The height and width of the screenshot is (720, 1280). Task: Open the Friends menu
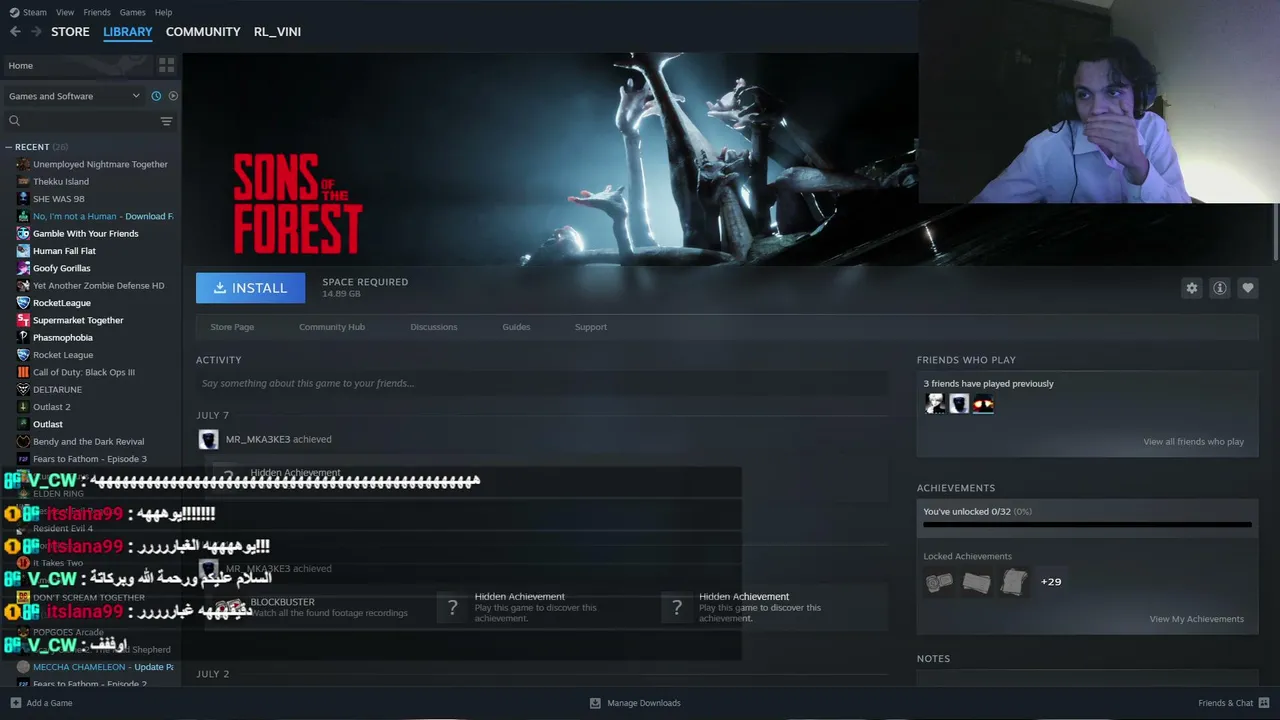97,12
